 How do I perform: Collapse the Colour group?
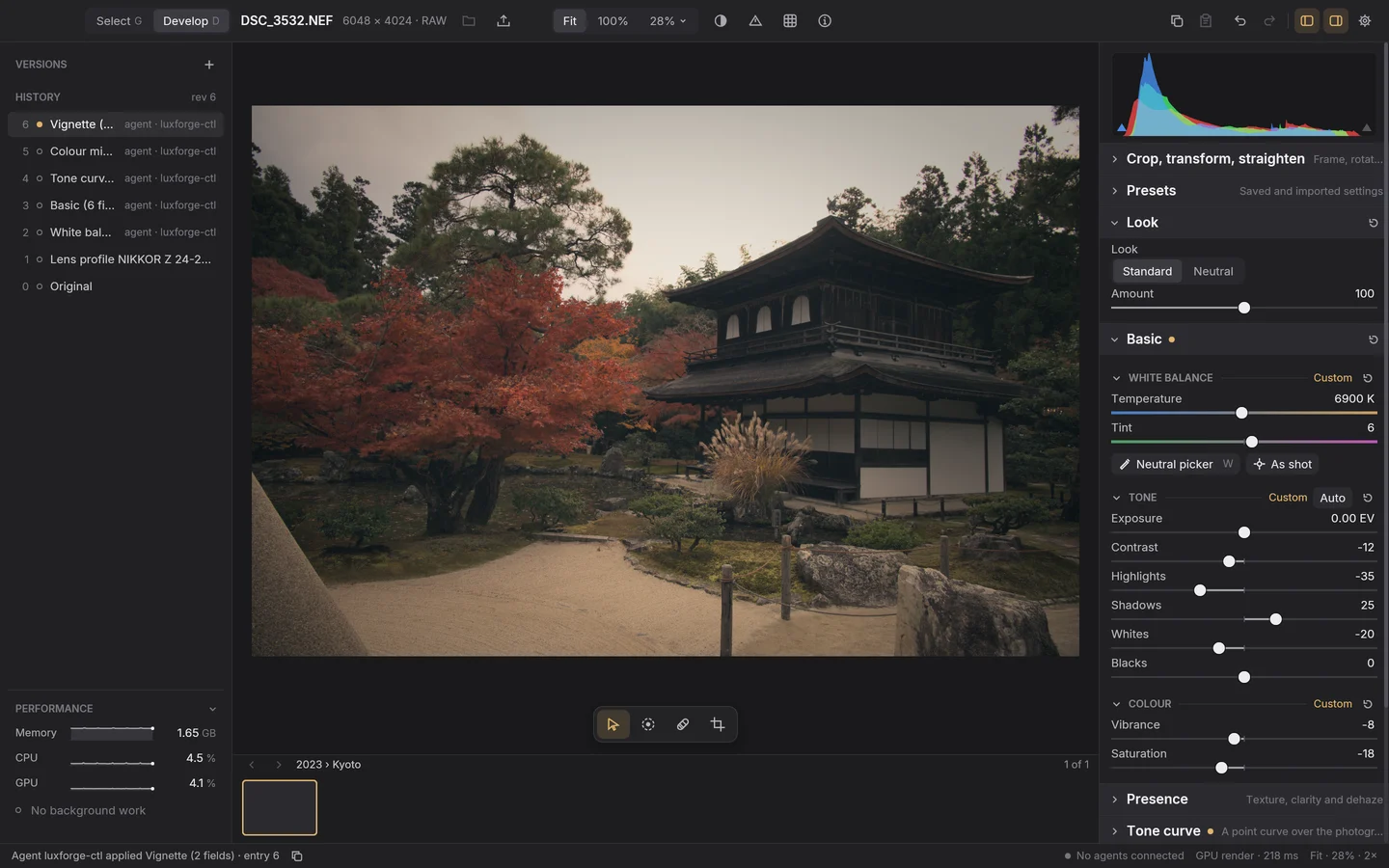(1117, 704)
